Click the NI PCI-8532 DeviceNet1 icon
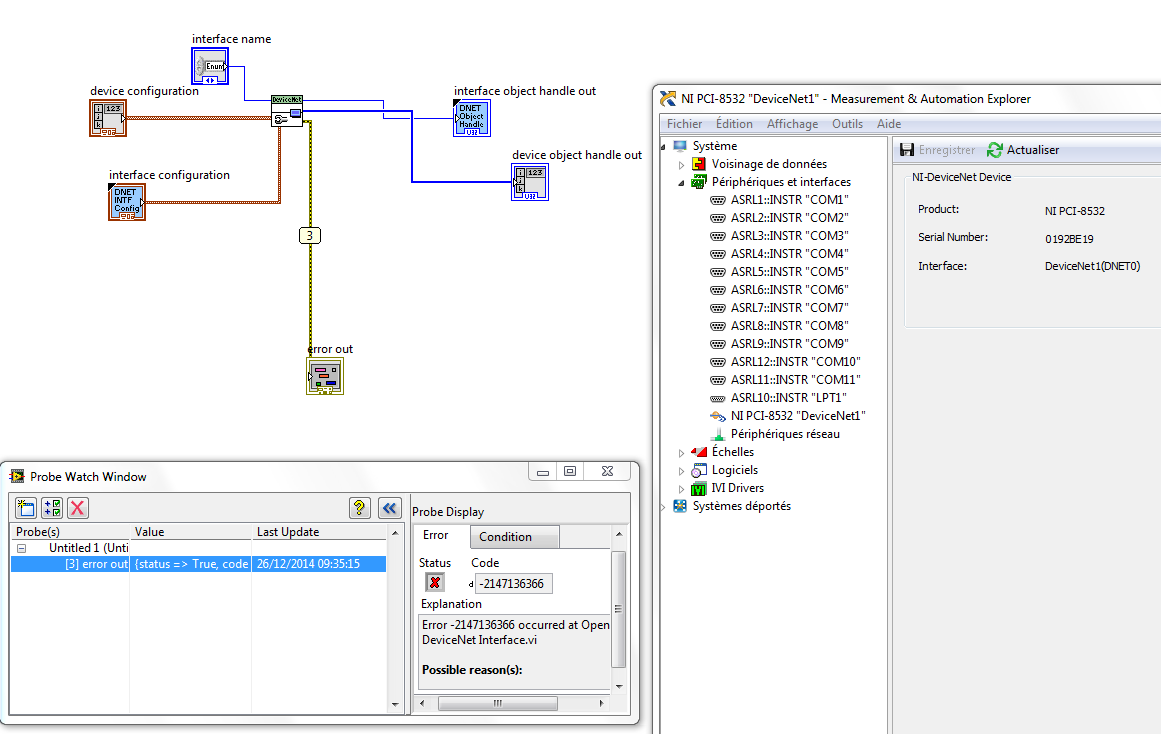1161x734 pixels. (x=717, y=416)
